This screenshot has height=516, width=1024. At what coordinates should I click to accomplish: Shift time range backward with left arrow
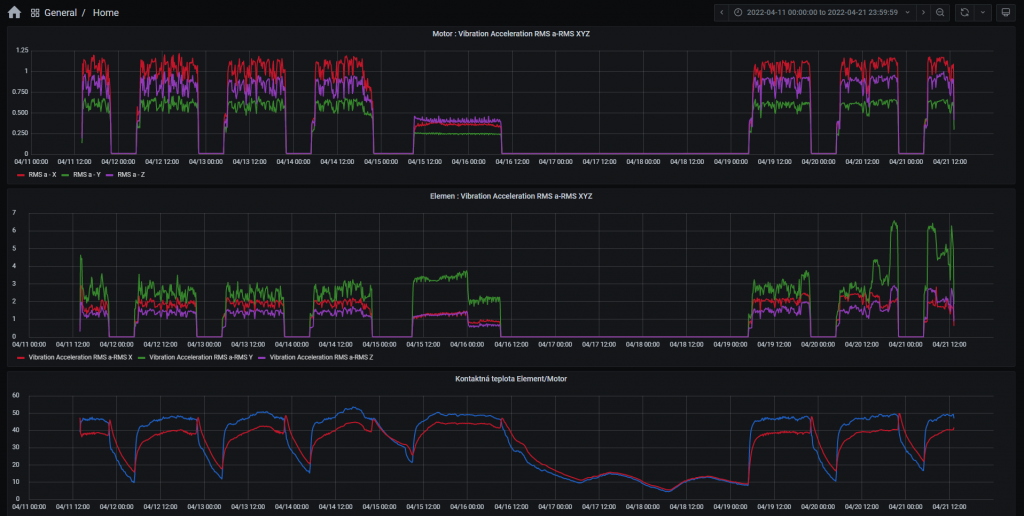(x=722, y=13)
